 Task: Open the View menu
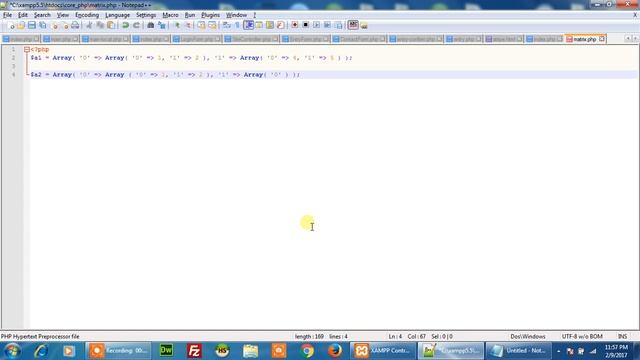[62, 15]
